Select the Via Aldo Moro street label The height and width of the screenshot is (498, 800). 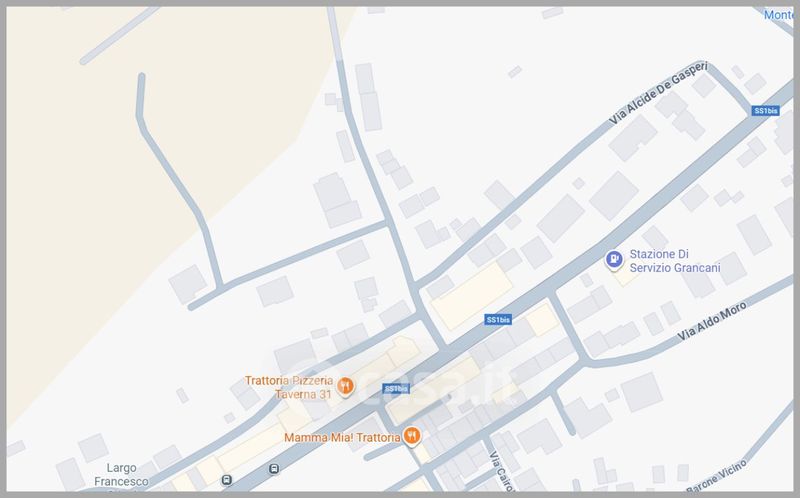tap(712, 321)
